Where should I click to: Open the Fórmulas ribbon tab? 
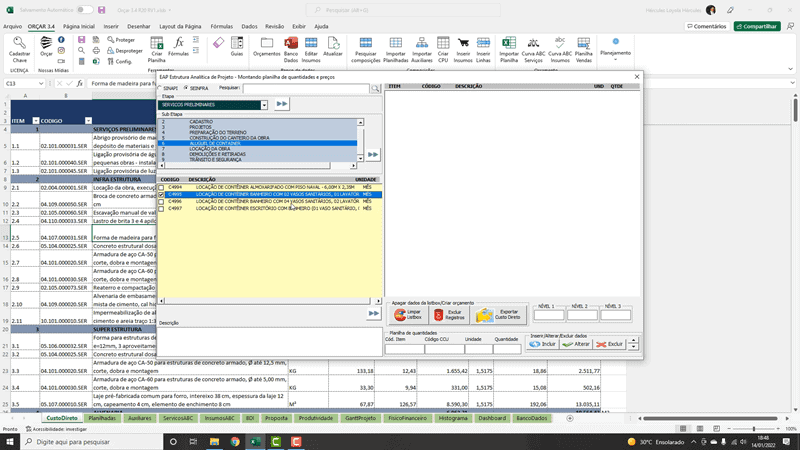tap(222, 26)
